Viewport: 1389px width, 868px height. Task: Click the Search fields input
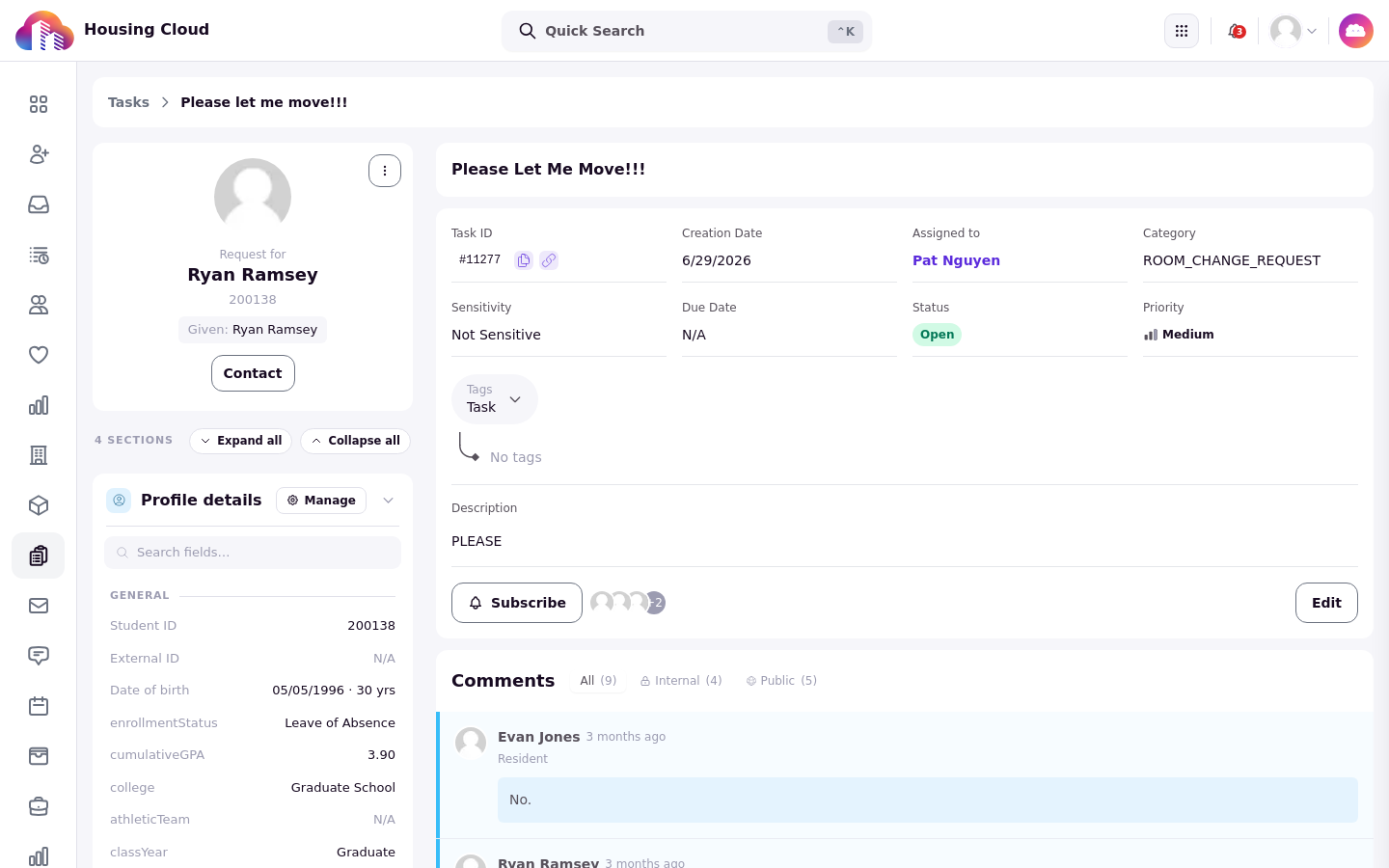253,553
